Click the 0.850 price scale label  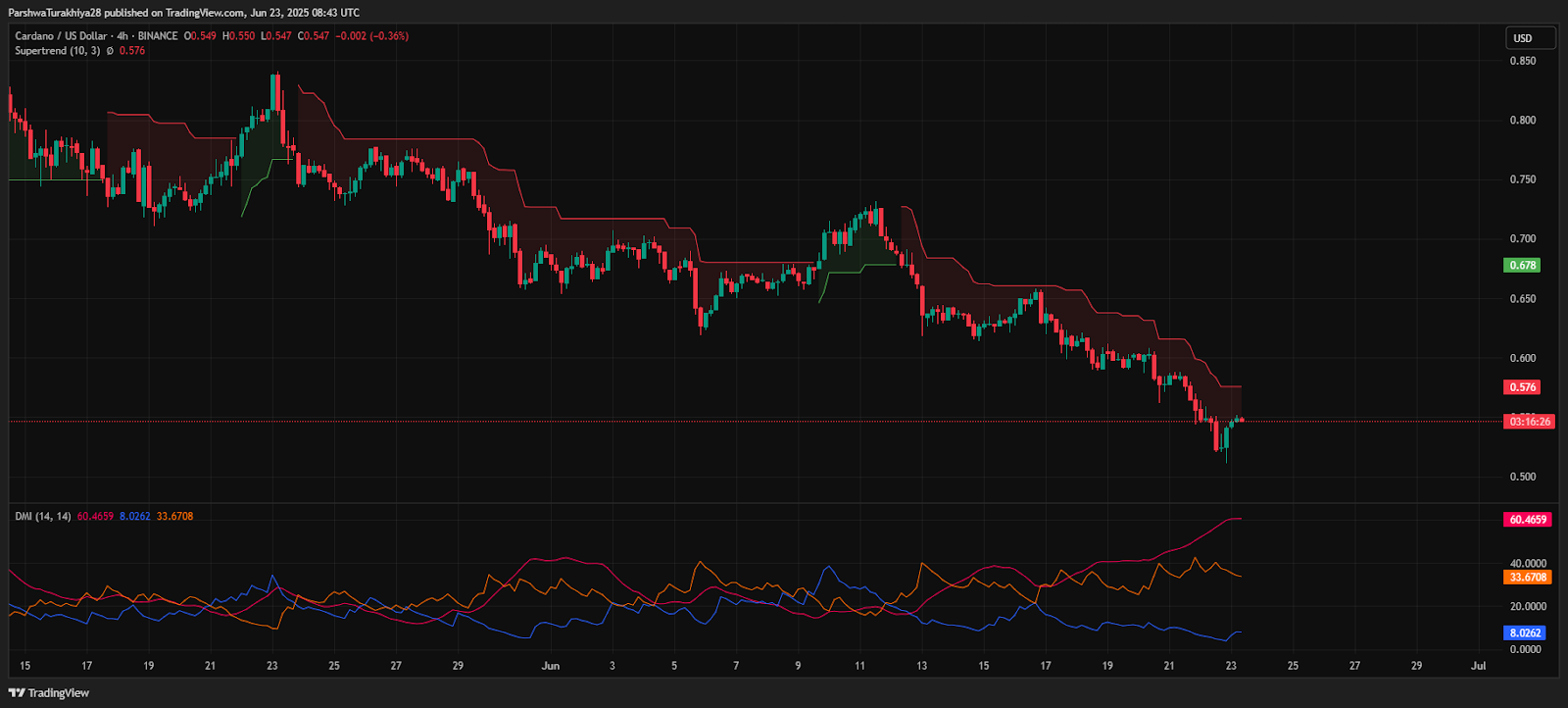[x=1522, y=61]
